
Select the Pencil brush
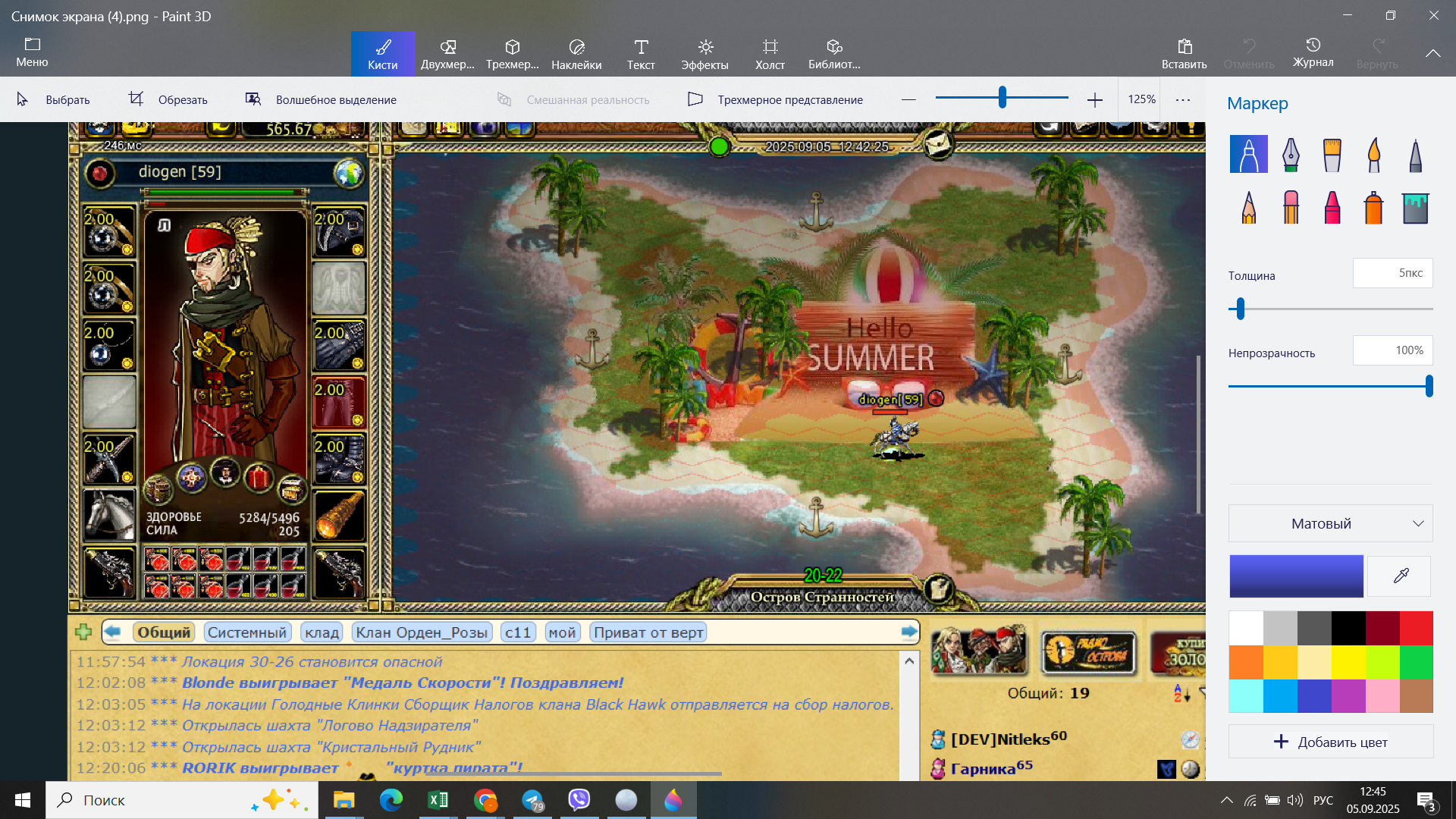pyautogui.click(x=1248, y=207)
